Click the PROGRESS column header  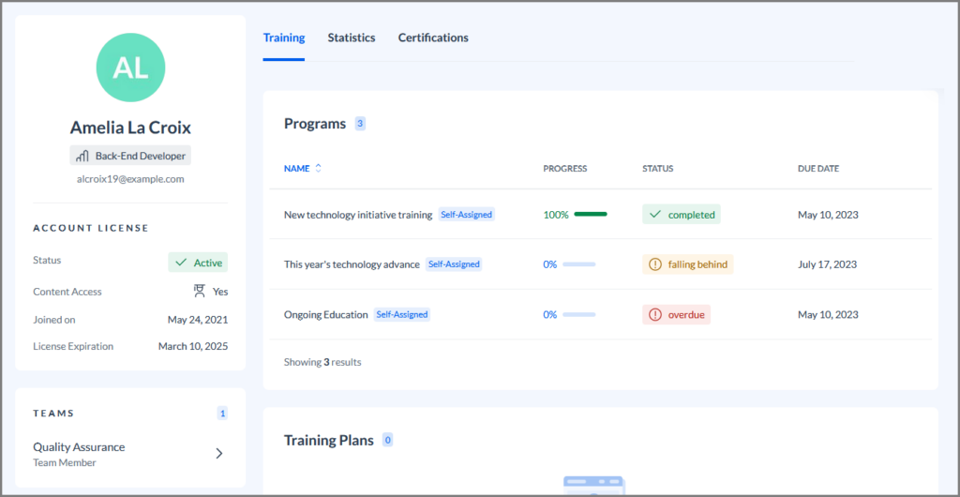click(x=565, y=168)
